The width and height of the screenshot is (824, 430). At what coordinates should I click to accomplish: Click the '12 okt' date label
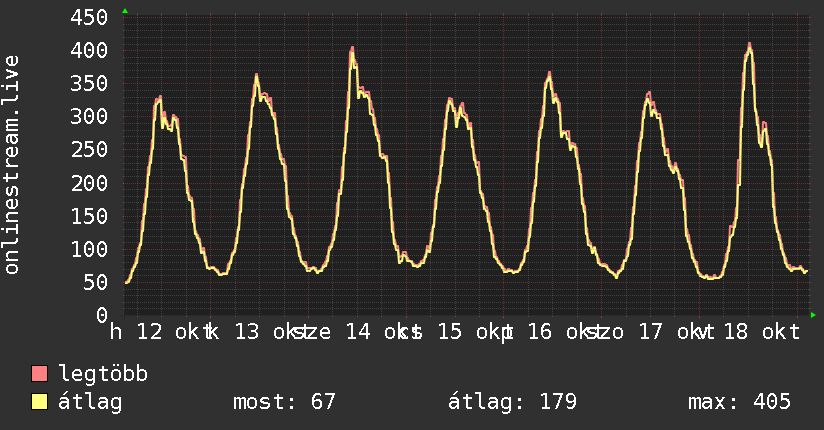[x=174, y=332]
